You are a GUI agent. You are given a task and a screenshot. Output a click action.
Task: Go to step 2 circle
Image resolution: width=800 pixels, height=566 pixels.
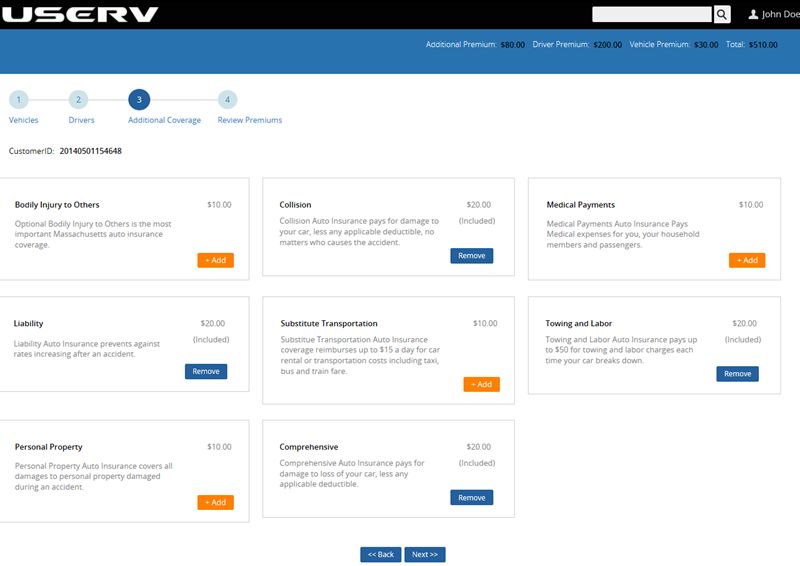click(x=79, y=100)
